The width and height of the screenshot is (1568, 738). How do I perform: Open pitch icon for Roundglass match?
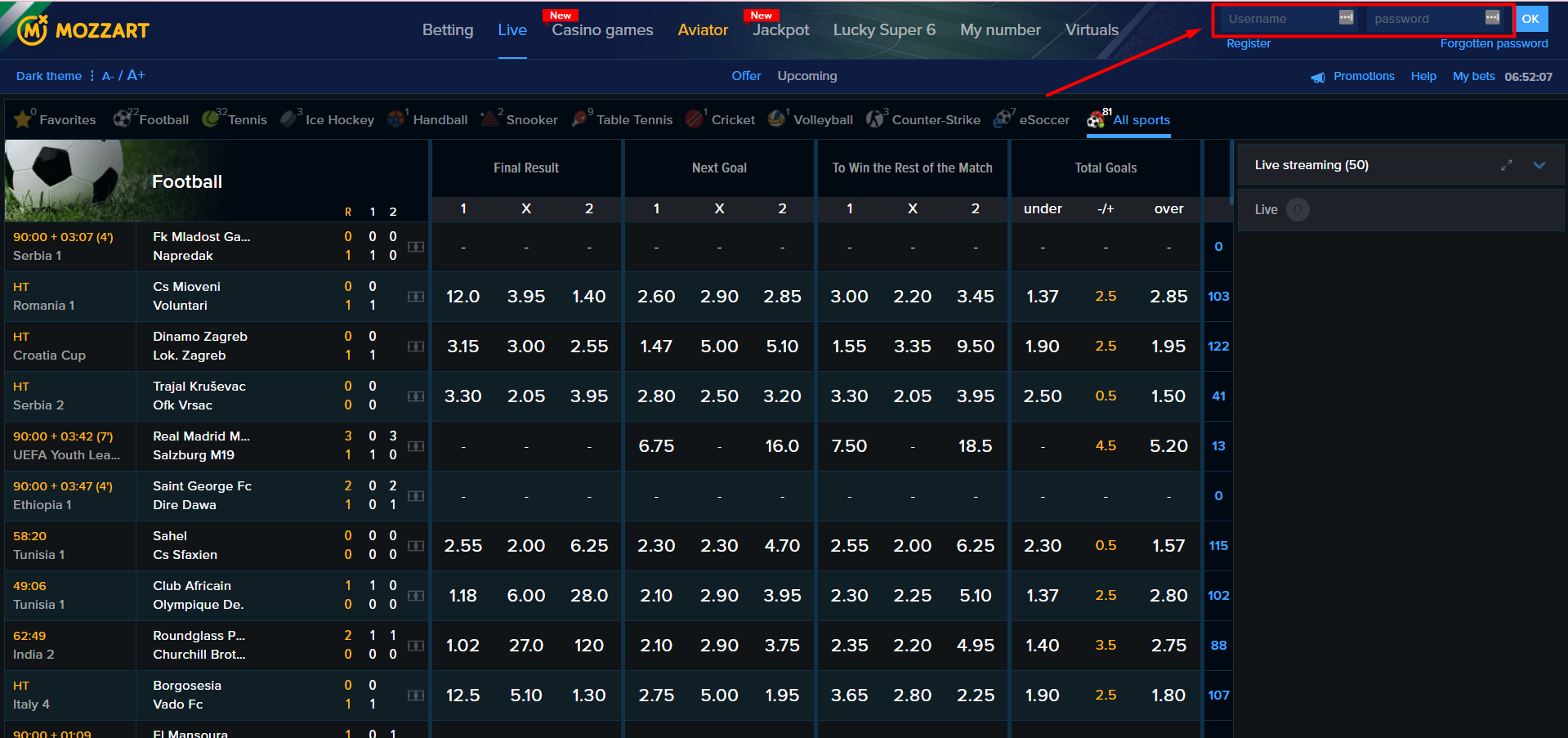(x=416, y=646)
